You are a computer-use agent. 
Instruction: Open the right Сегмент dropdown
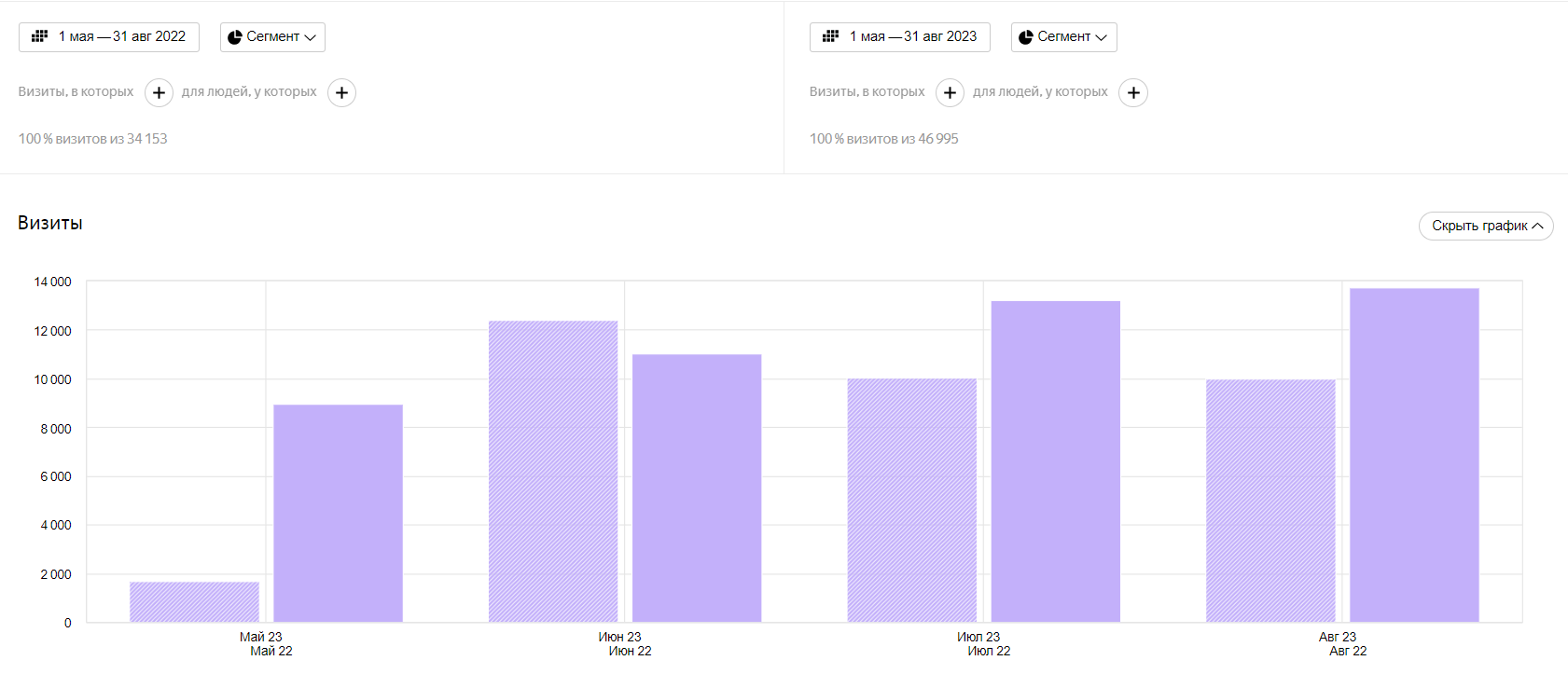click(1063, 37)
